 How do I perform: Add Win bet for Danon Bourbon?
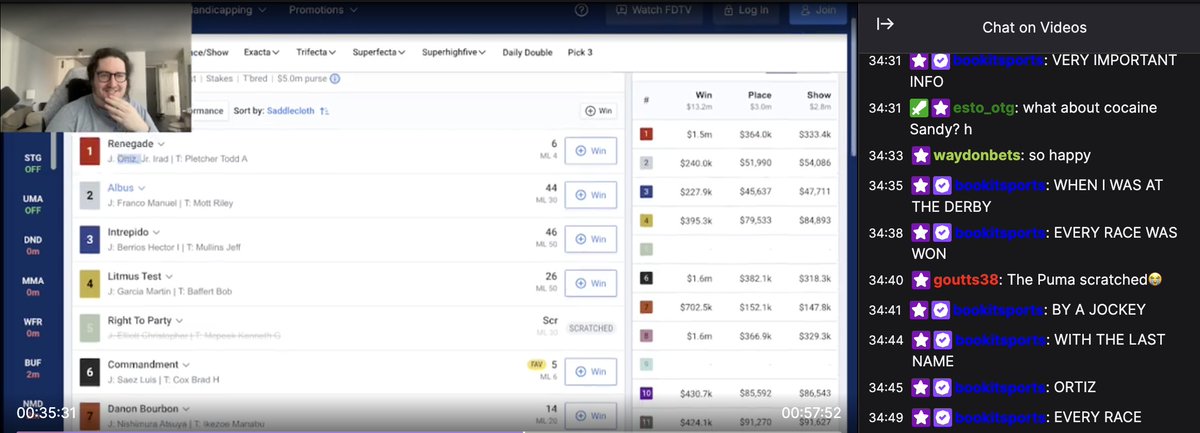click(x=591, y=416)
